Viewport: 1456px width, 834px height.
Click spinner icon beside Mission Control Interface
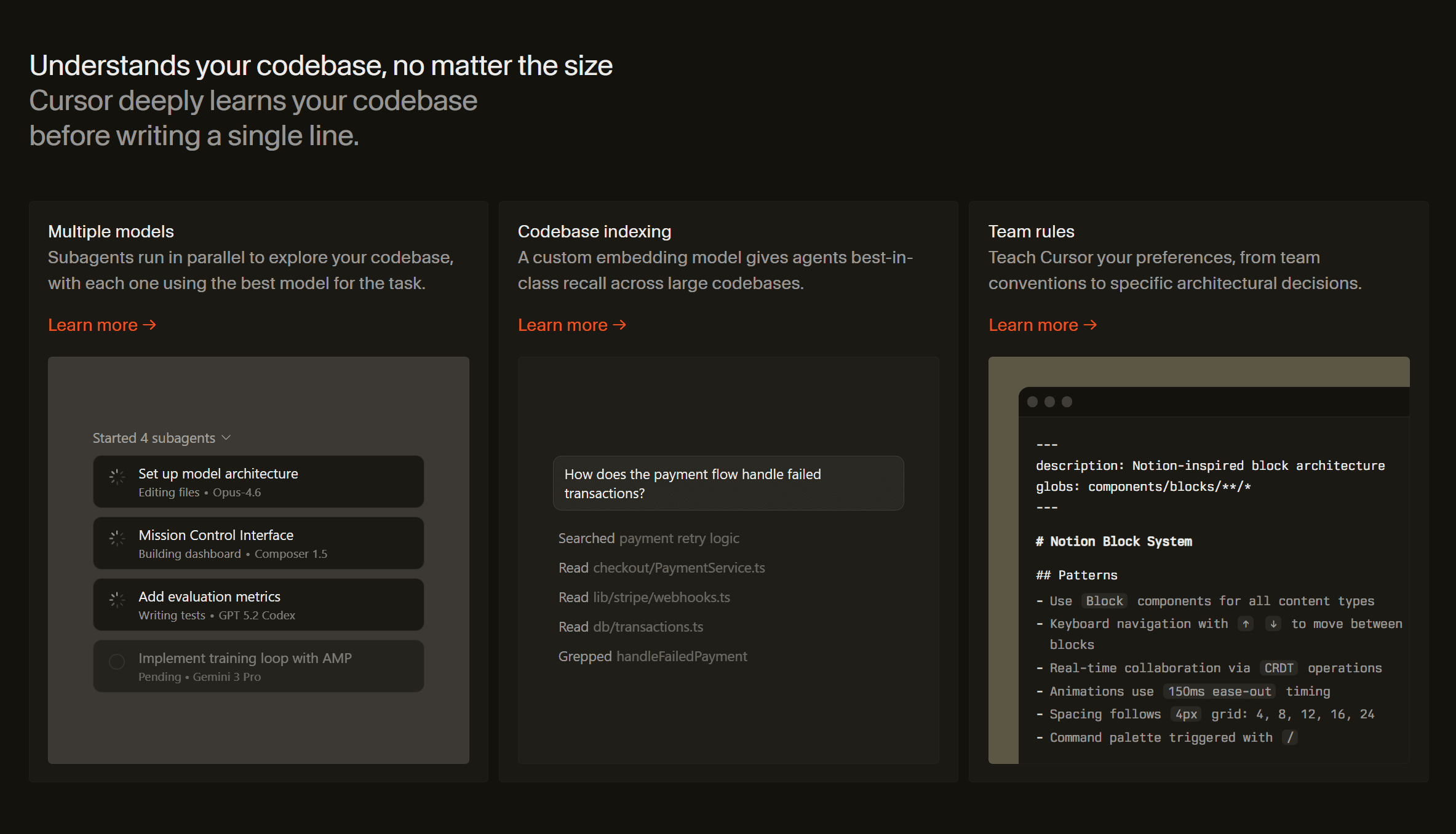(117, 538)
